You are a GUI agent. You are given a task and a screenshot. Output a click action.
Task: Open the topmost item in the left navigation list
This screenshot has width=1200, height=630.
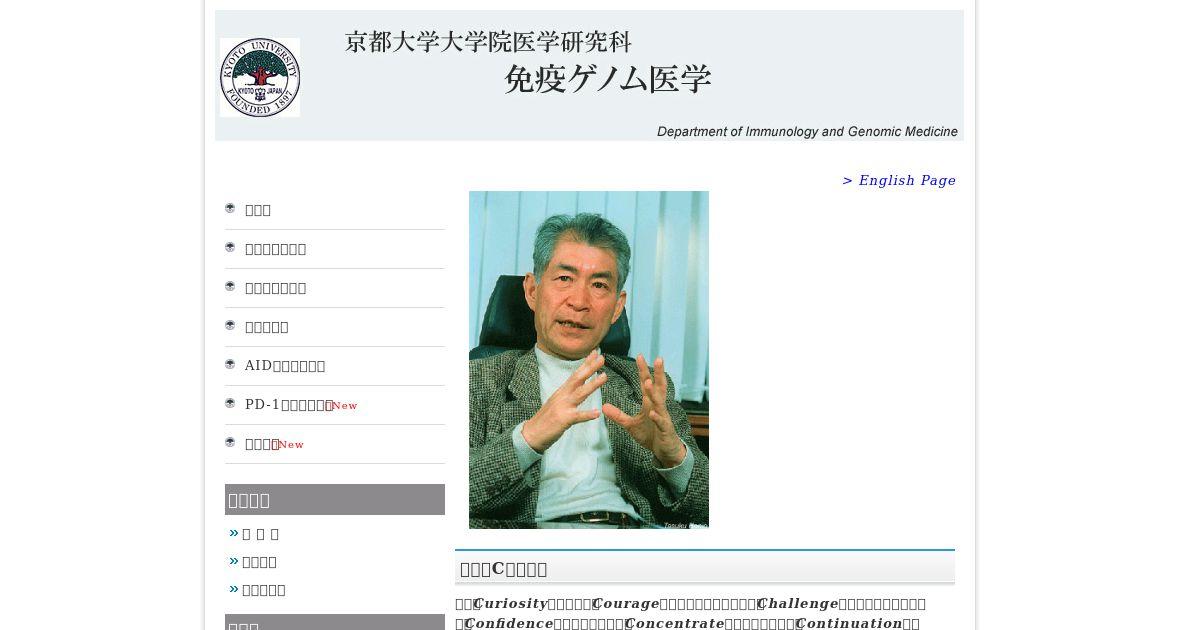258,210
